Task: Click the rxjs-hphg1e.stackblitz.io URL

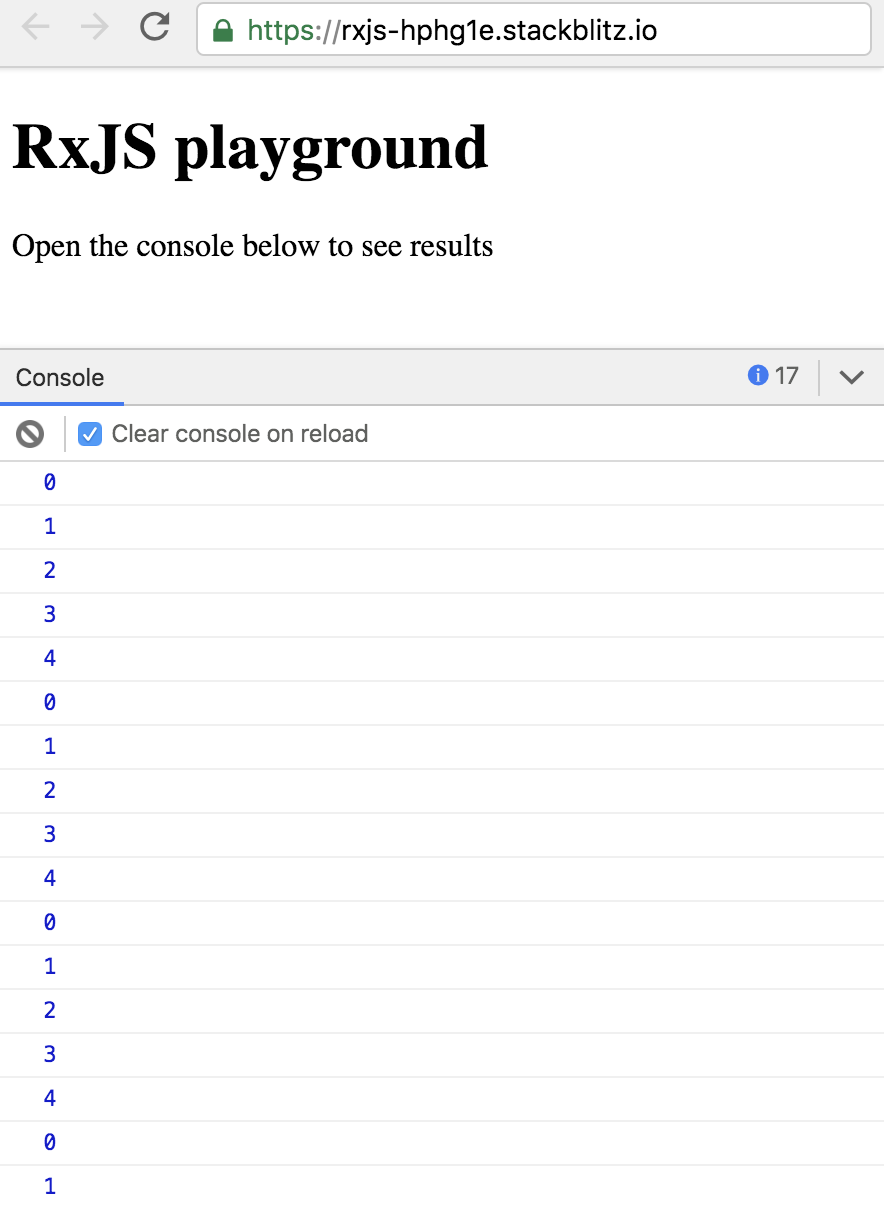Action: tap(450, 30)
